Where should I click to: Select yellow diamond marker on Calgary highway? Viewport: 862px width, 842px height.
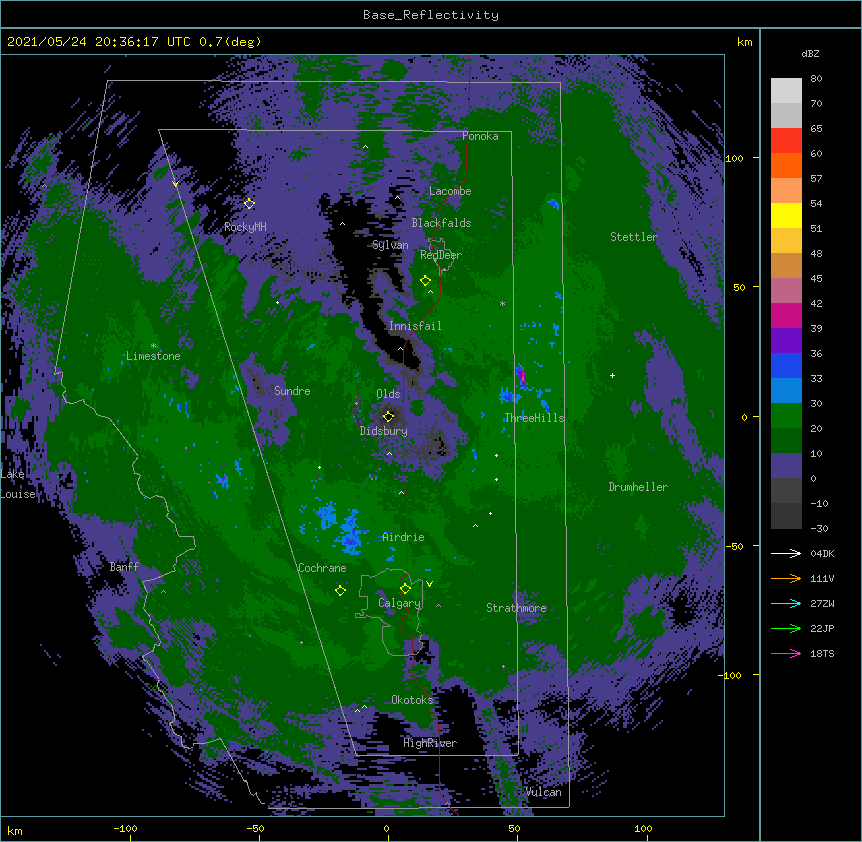coord(405,589)
